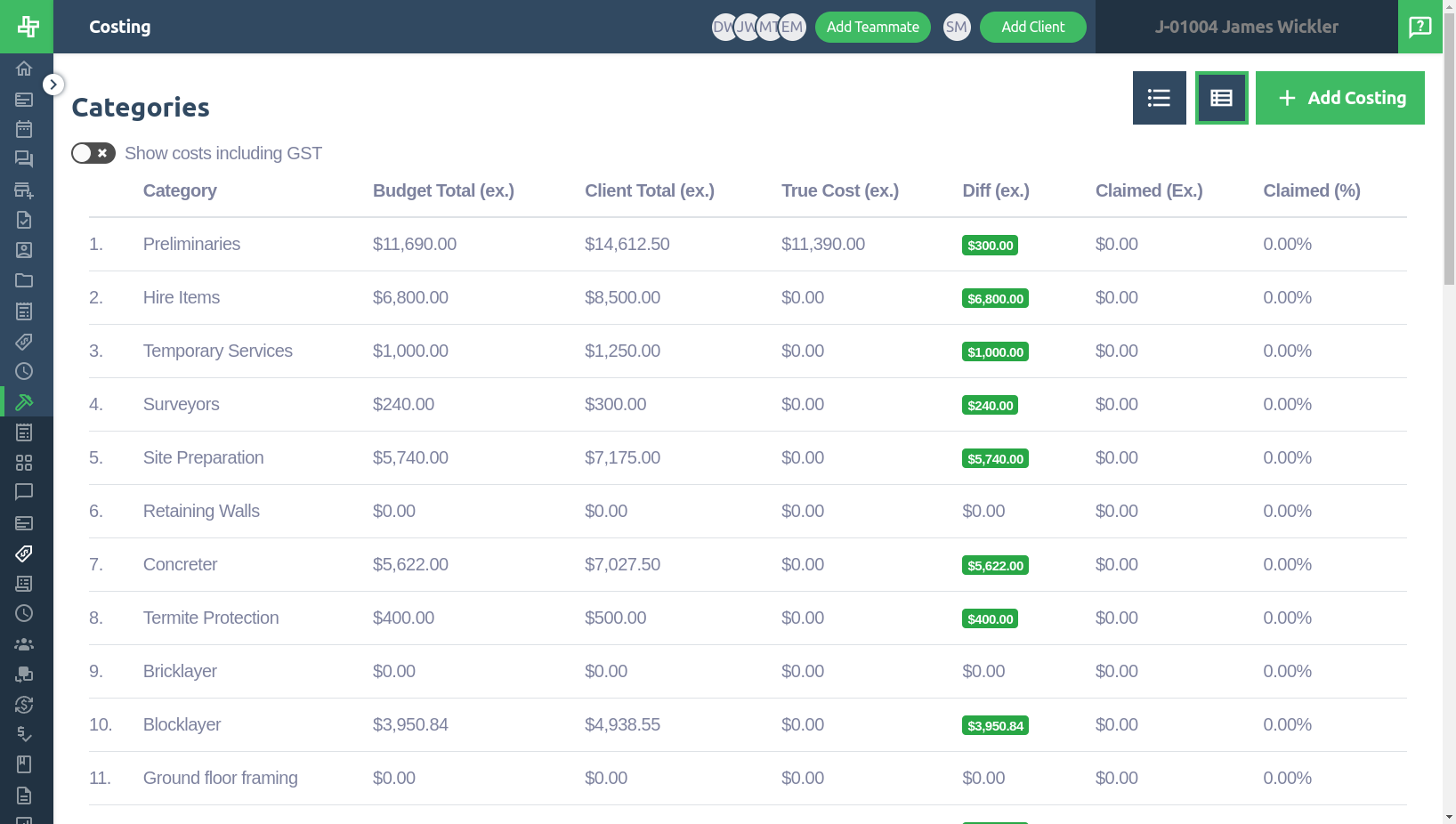Click the green $6,800.00 diff badge for Hire Items
Screen dimensions: 1456x824
[995, 298]
